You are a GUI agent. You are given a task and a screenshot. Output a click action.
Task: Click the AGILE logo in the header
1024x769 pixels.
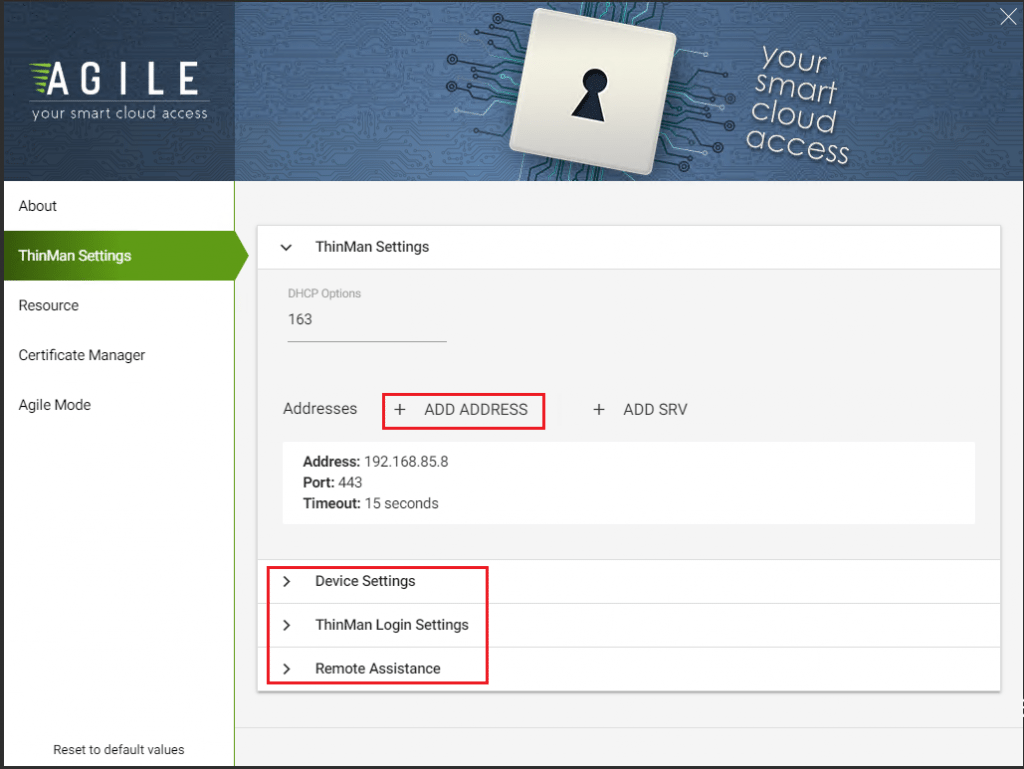119,90
